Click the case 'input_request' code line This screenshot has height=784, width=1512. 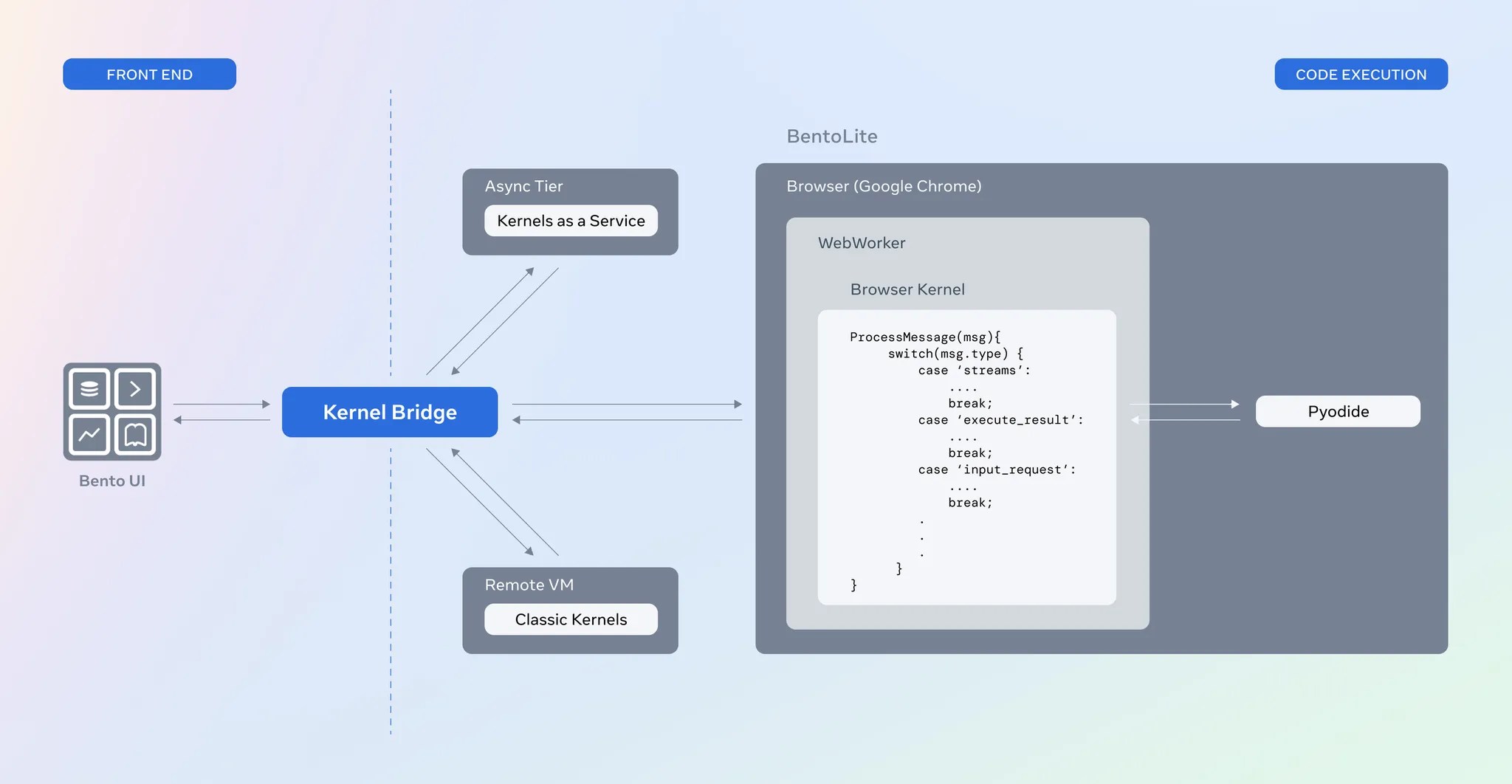tap(997, 470)
